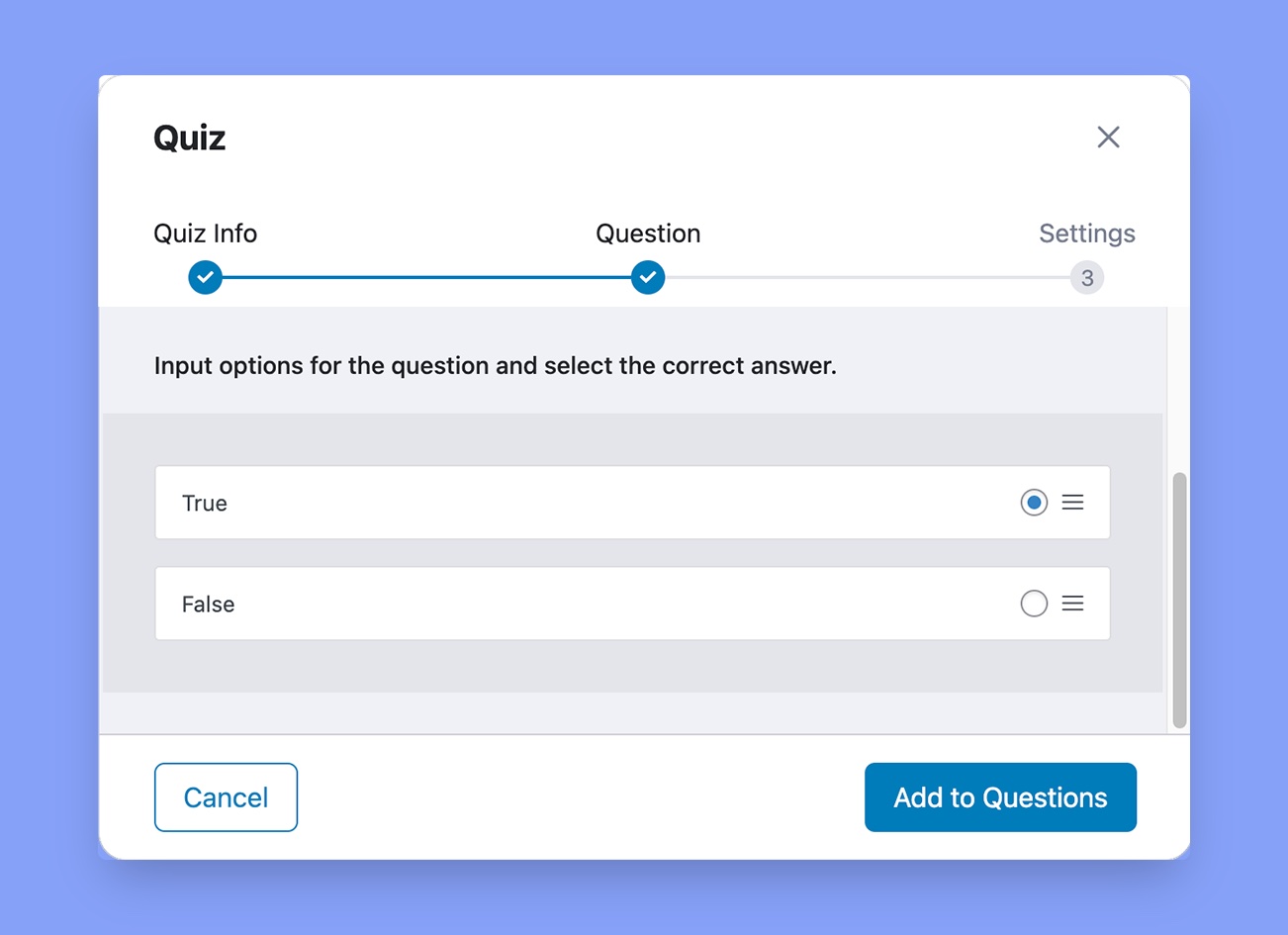Click the completed Quiz Info step checkmark
The height and width of the screenshot is (935, 1288).
coord(205,277)
